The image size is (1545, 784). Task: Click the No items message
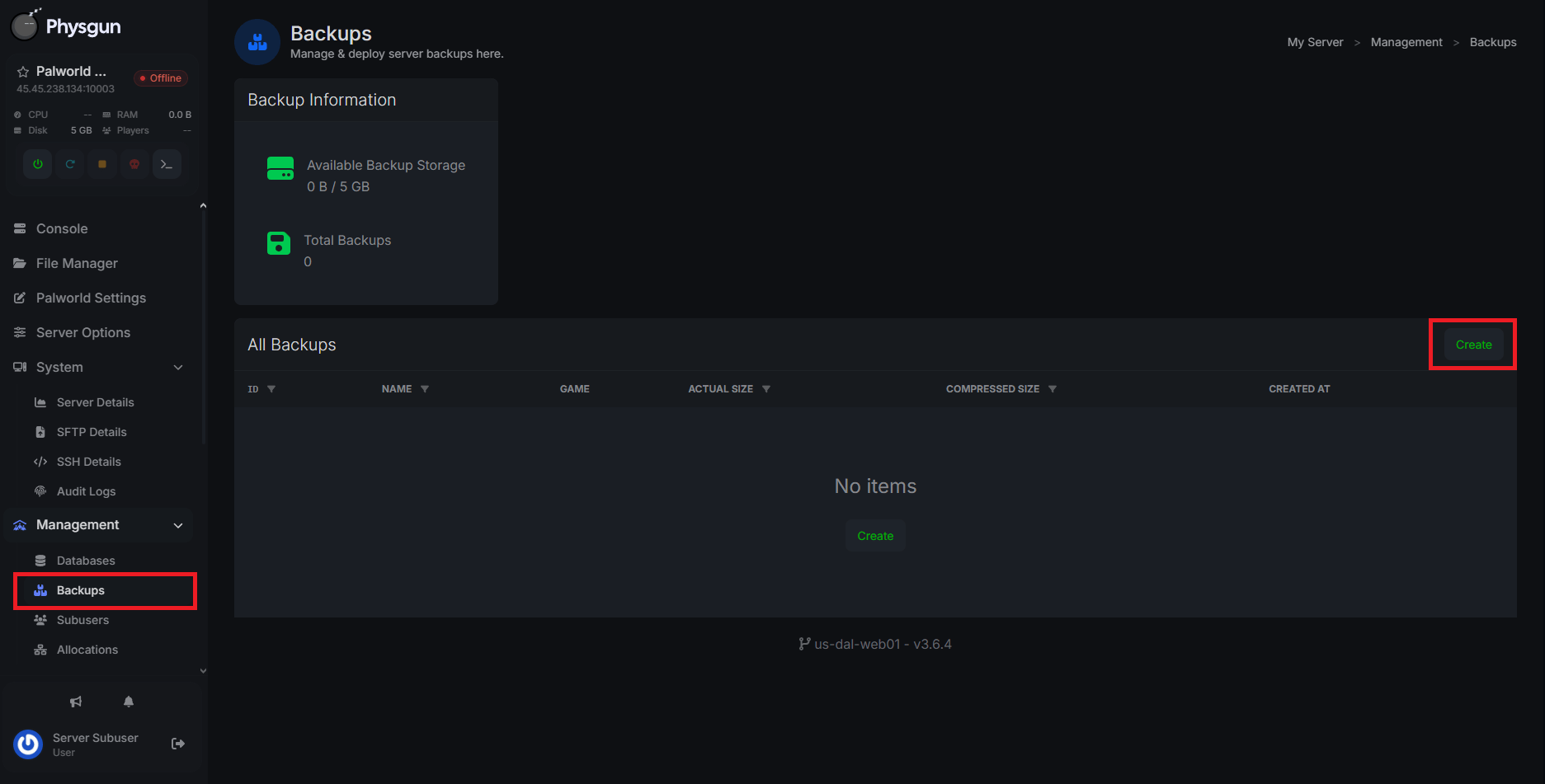[875, 486]
